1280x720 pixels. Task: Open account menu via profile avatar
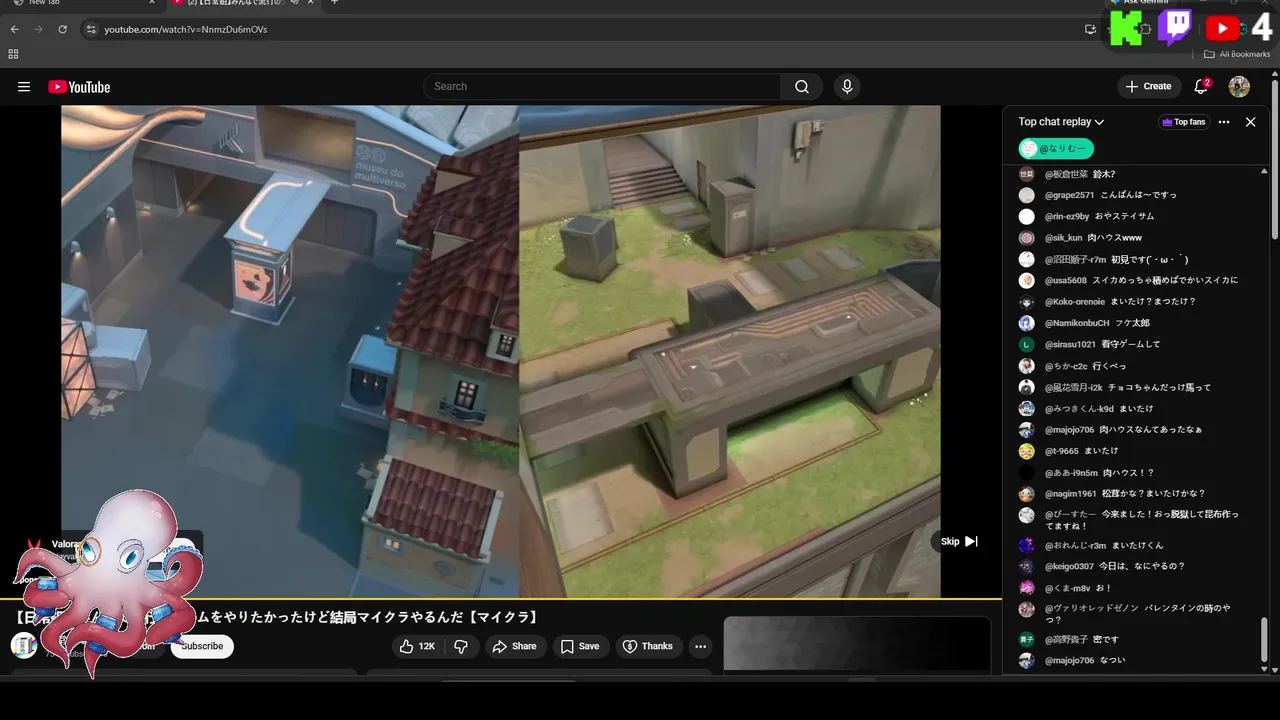point(1239,87)
